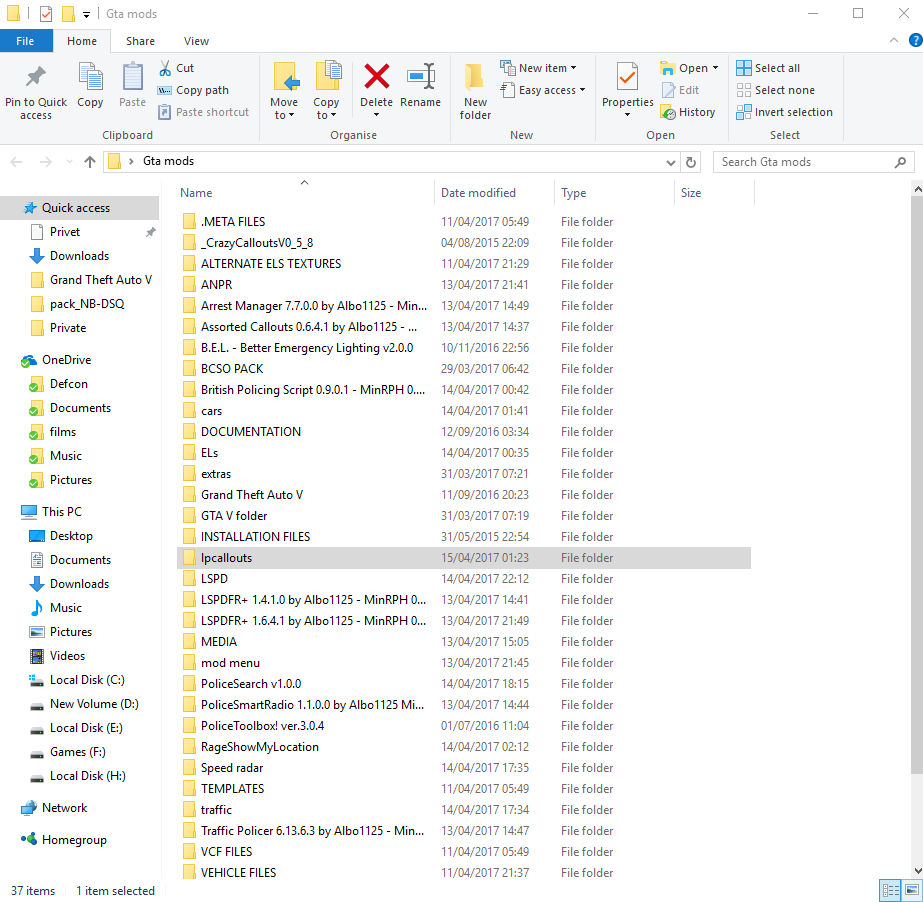This screenshot has width=923, height=902.
Task: Switch to the View ribbon tab
Action: click(196, 41)
